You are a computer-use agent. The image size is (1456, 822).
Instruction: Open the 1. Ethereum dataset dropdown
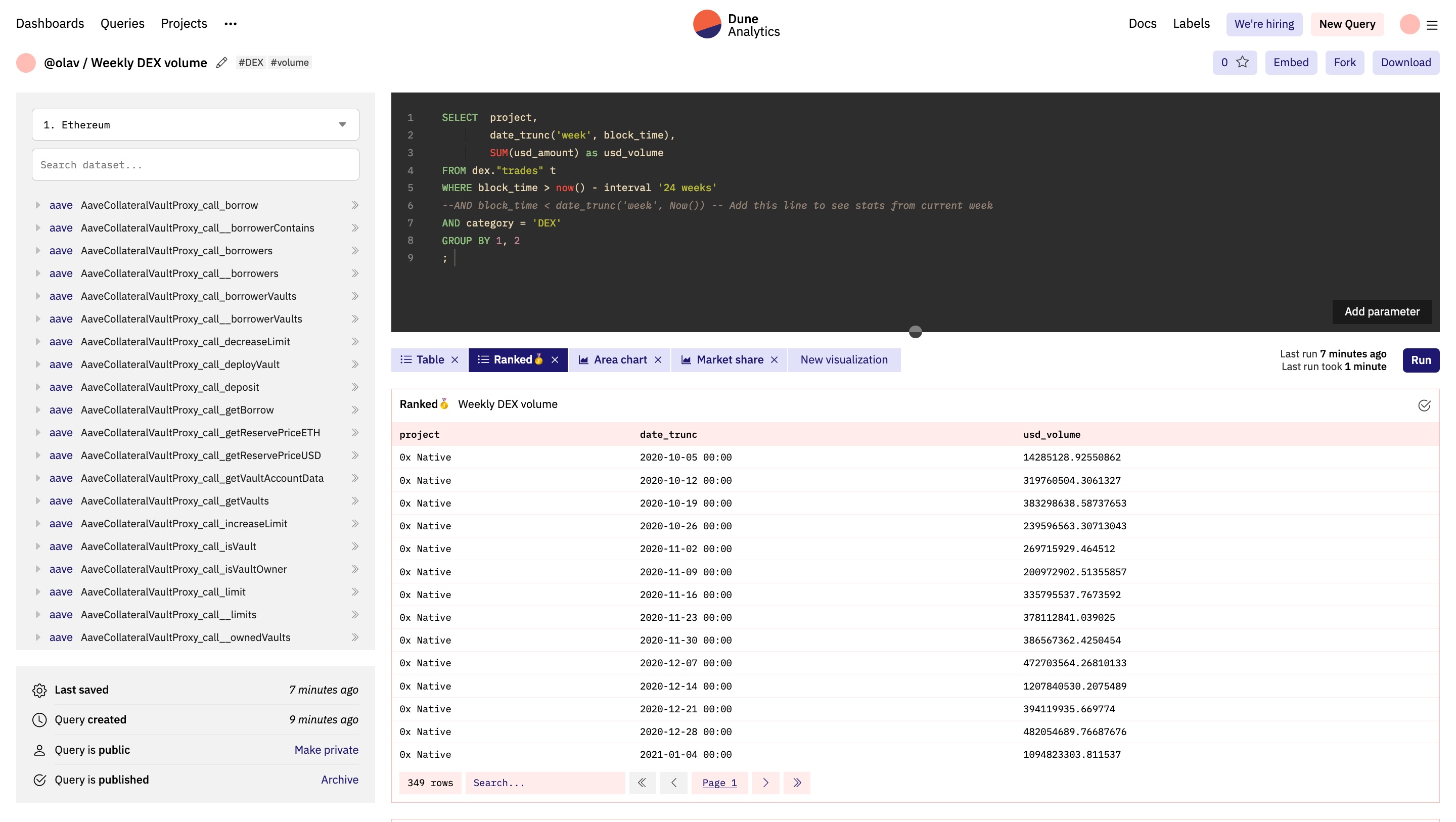(196, 124)
